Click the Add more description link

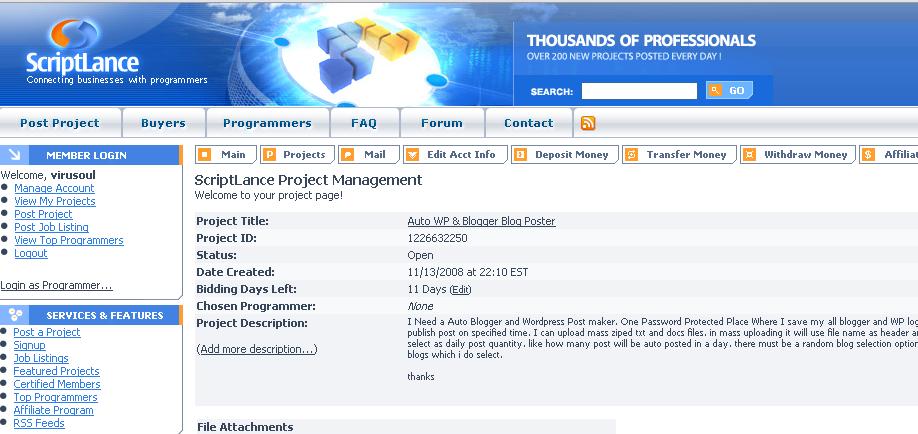point(257,349)
